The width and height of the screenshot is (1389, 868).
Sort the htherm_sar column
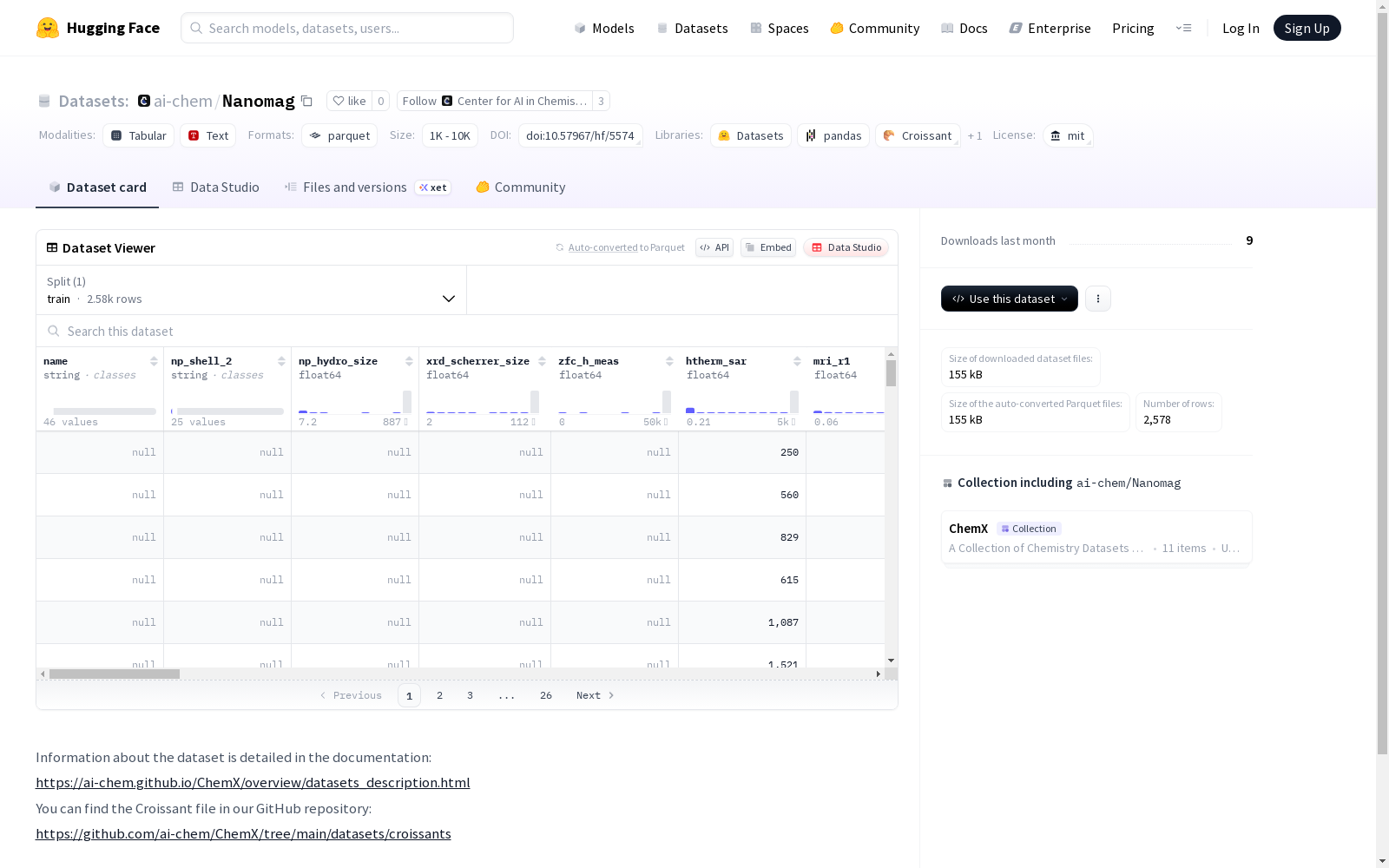click(x=797, y=361)
